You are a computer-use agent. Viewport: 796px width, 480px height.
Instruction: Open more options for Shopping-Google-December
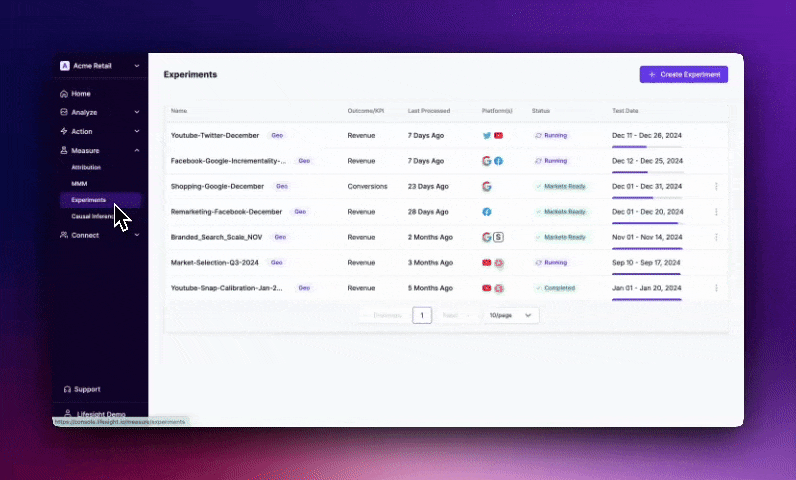click(x=716, y=186)
